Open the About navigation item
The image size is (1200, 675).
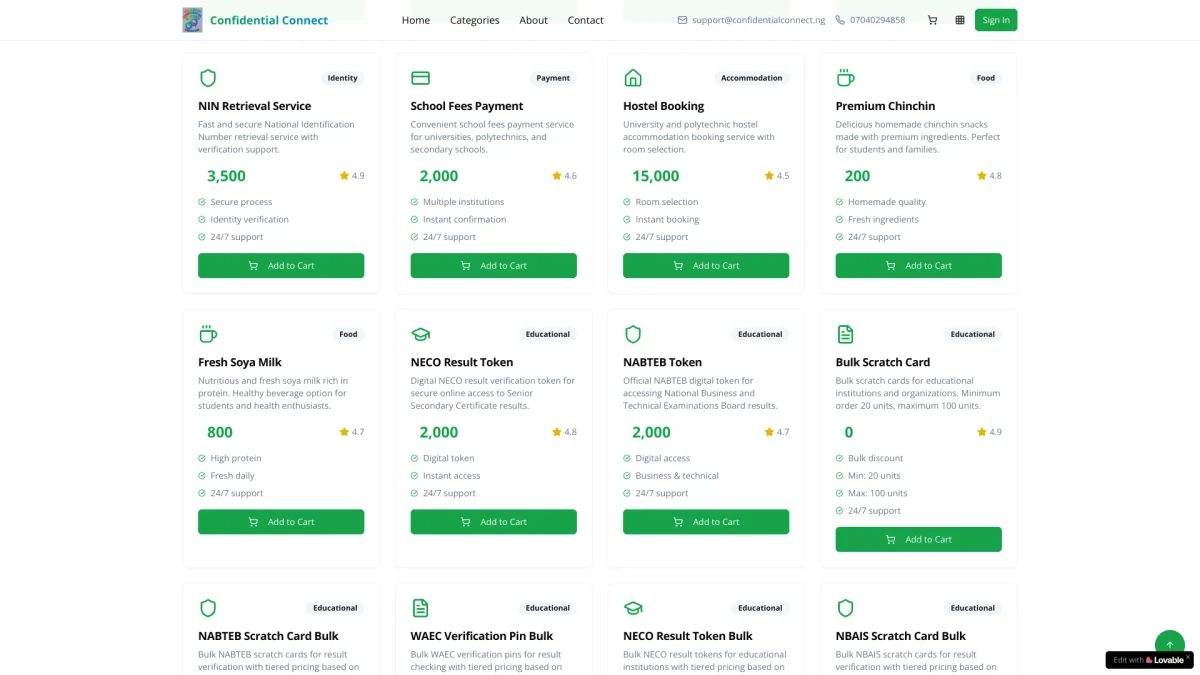point(533,20)
